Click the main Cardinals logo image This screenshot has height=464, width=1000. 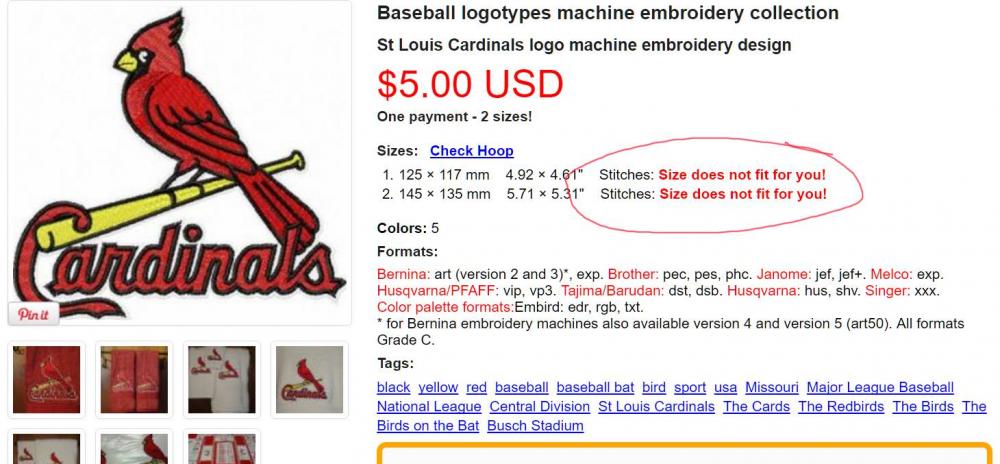point(179,163)
